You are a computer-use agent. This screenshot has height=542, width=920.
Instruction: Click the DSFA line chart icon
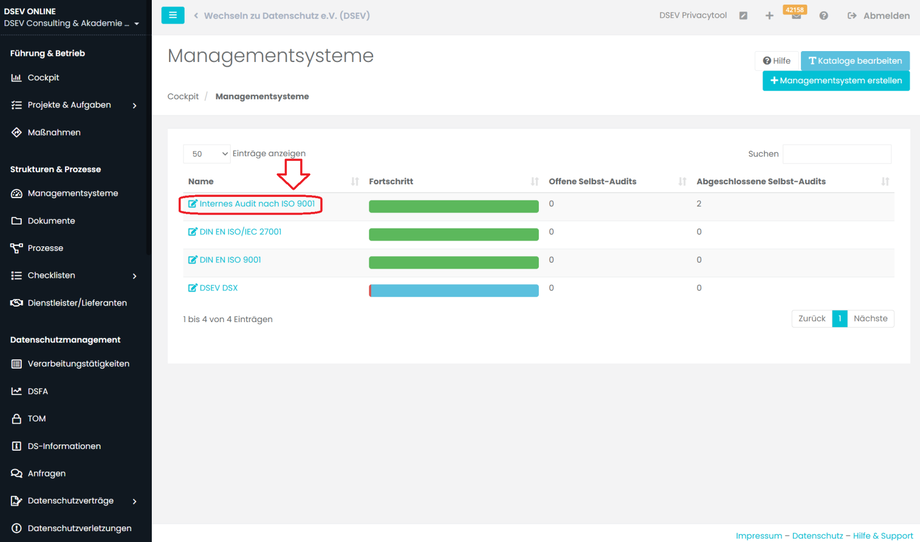(x=16, y=391)
